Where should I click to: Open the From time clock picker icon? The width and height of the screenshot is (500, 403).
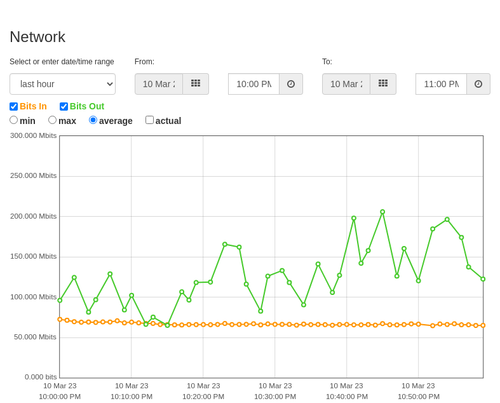[291, 84]
